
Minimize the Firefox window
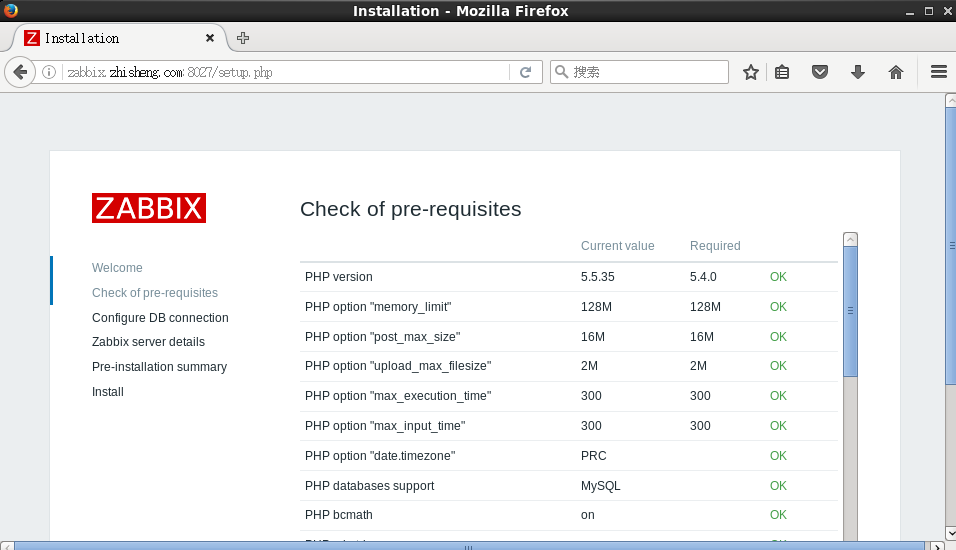tap(910, 11)
